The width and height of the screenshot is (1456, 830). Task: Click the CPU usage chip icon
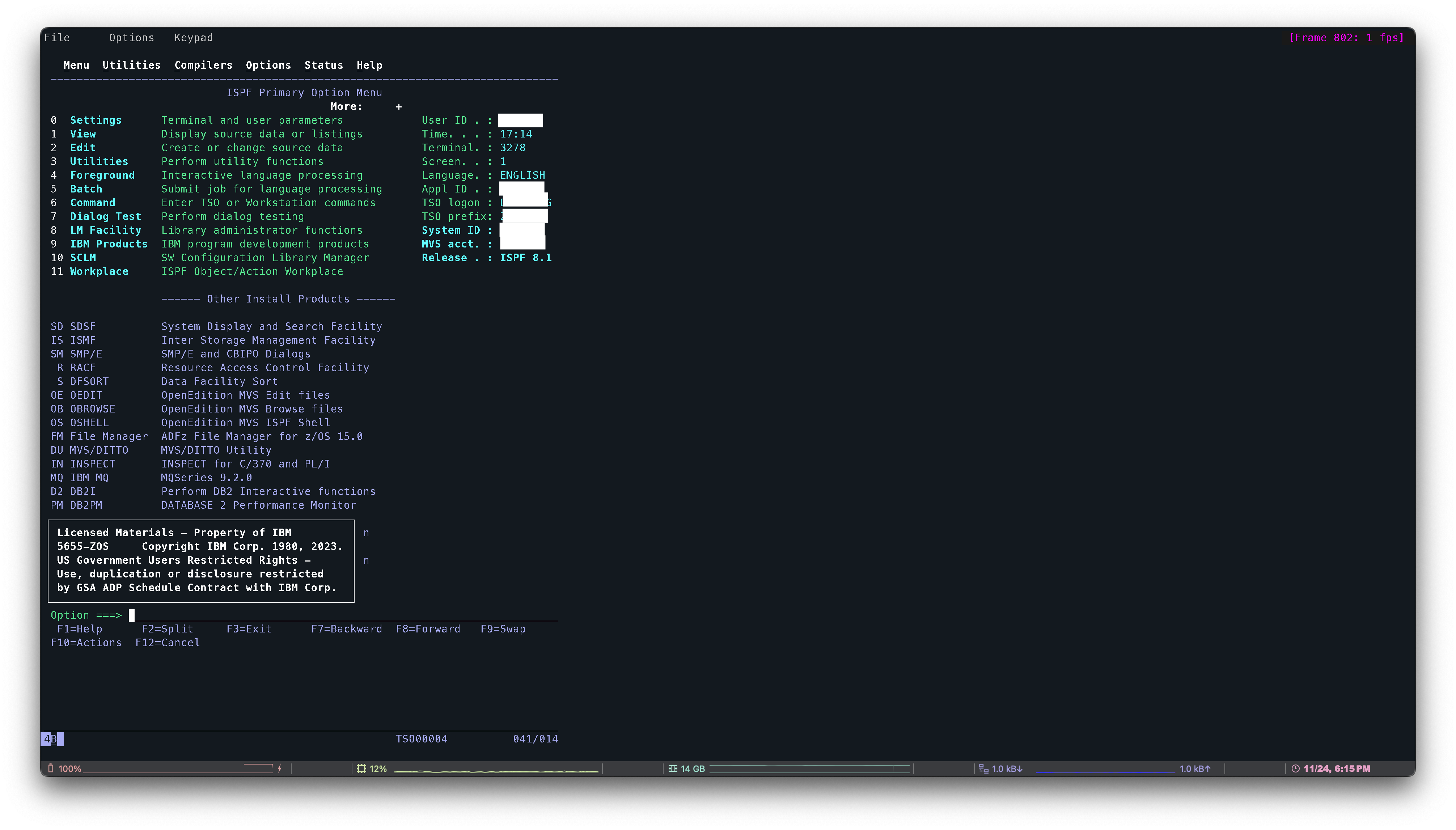pos(361,768)
